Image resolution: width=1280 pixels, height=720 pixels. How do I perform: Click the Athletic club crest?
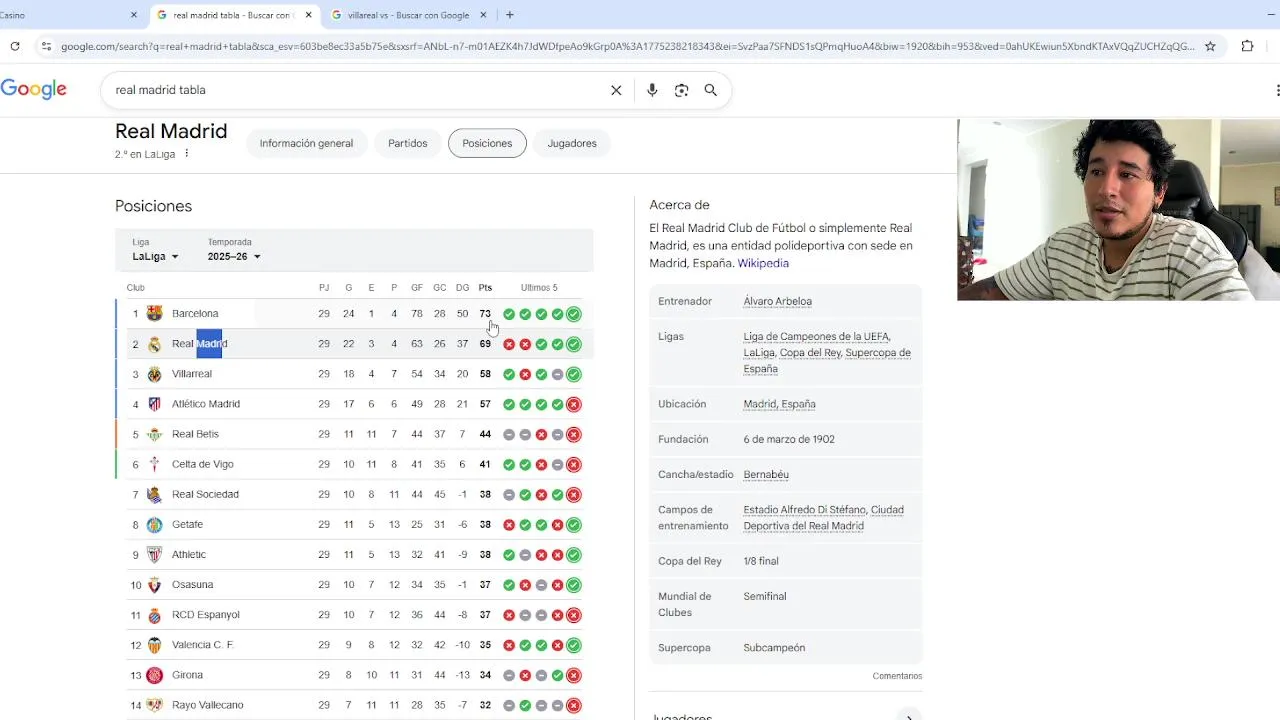pyautogui.click(x=154, y=554)
